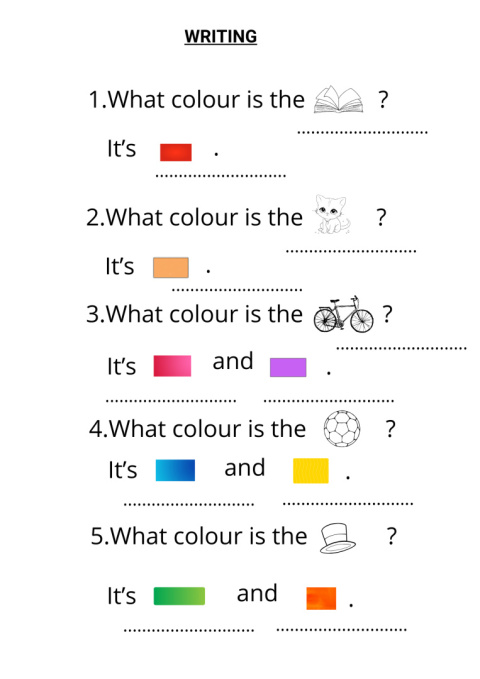
Task: Select the pink gradient swatch
Action: (x=172, y=366)
